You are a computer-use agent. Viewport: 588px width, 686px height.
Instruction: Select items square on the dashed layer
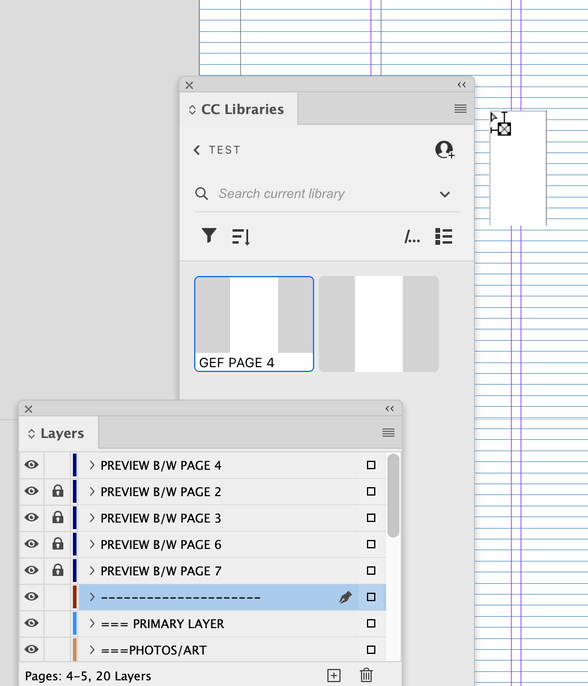(371, 597)
